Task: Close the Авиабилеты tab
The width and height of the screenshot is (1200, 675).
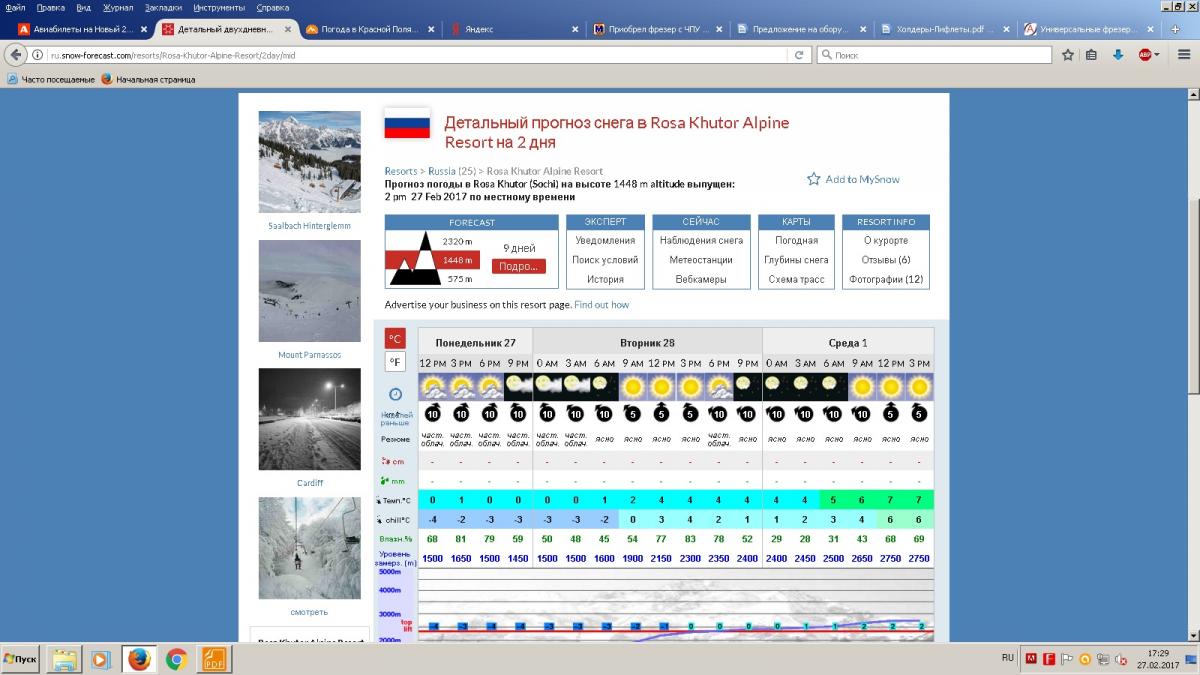Action: [144, 29]
